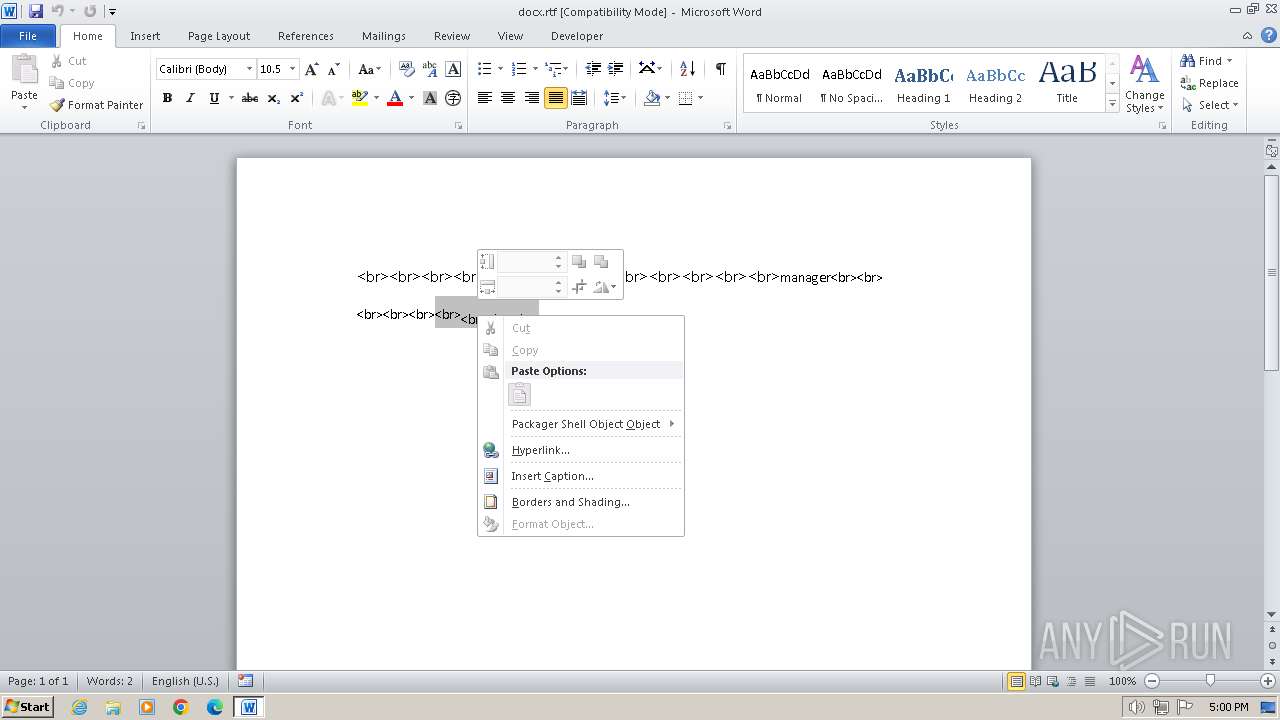
Task: Click Save in Quick Access Toolbar
Action: (36, 11)
